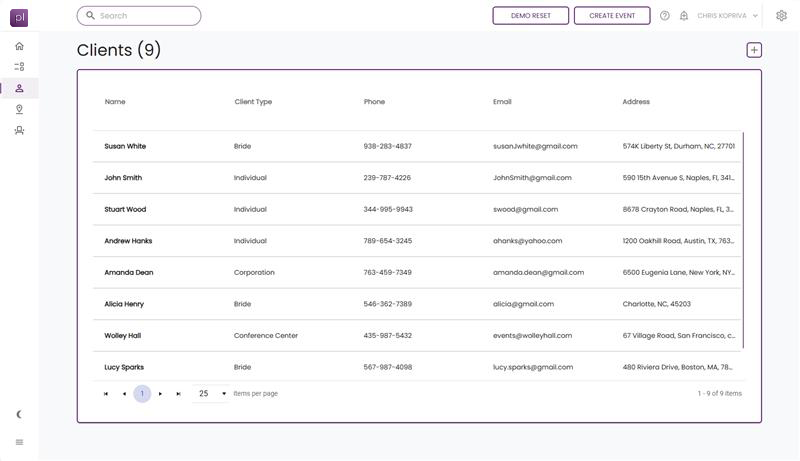Image resolution: width=800 pixels, height=461 pixels.
Task: Open the events list sidebar icon
Action: (x=19, y=67)
